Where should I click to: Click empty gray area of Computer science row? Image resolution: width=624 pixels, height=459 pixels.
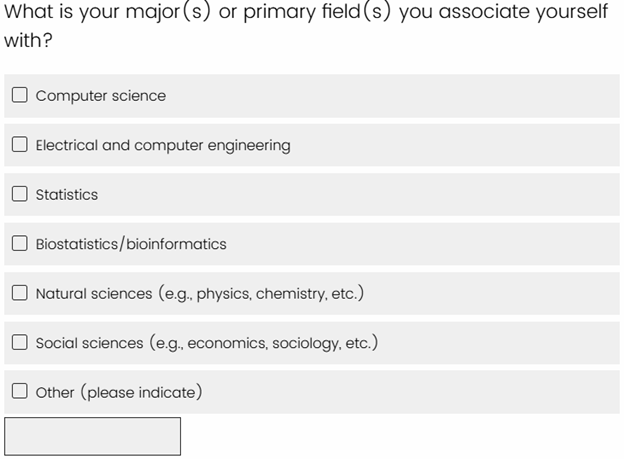click(x=400, y=96)
